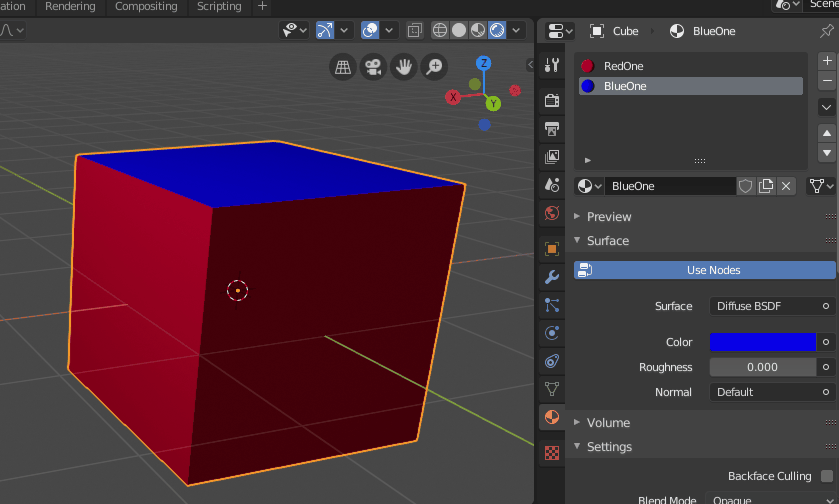Open material slot specials dropdown arrow

click(x=827, y=107)
